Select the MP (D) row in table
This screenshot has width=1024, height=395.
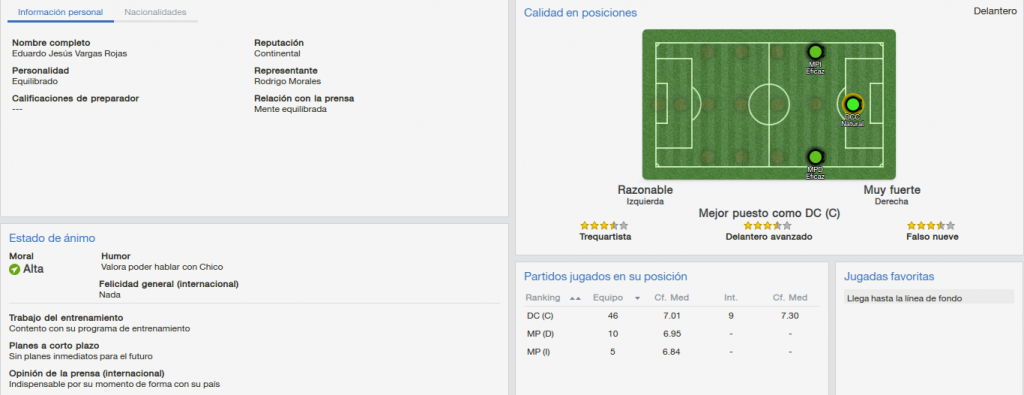pyautogui.click(x=671, y=334)
